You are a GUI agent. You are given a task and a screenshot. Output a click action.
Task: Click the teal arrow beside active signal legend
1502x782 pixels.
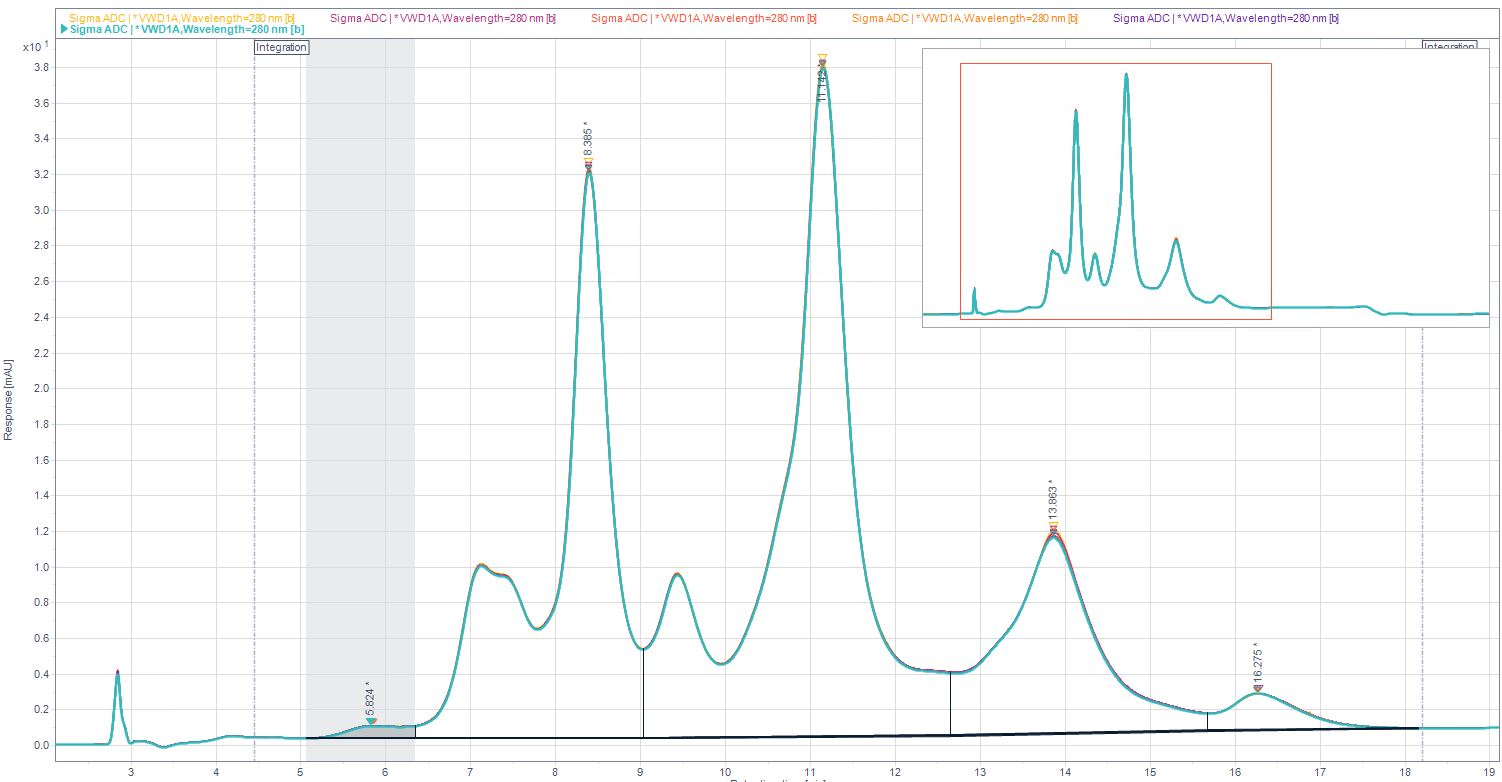click(x=64, y=30)
